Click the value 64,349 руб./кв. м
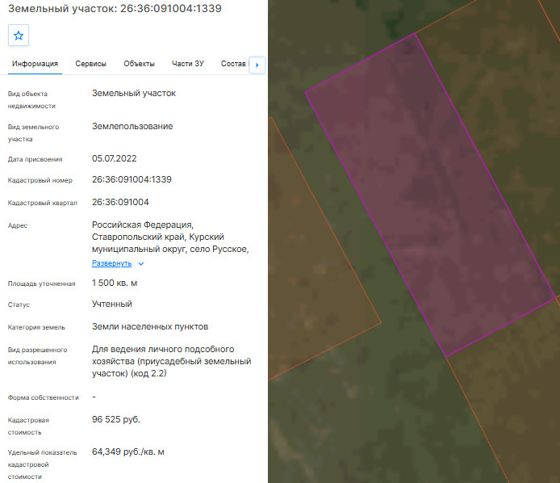The width and height of the screenshot is (560, 483). (128, 452)
